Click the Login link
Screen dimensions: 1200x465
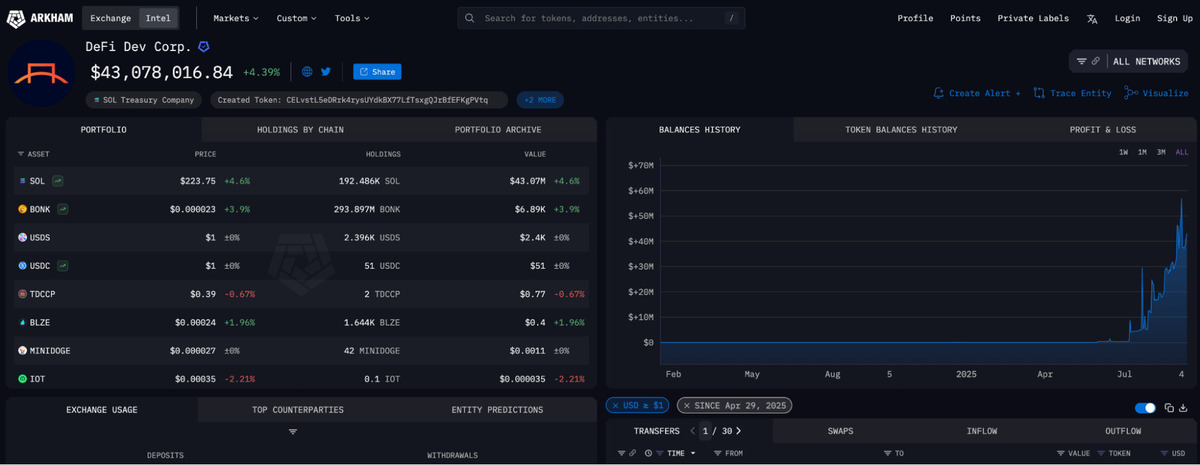pyautogui.click(x=1127, y=18)
